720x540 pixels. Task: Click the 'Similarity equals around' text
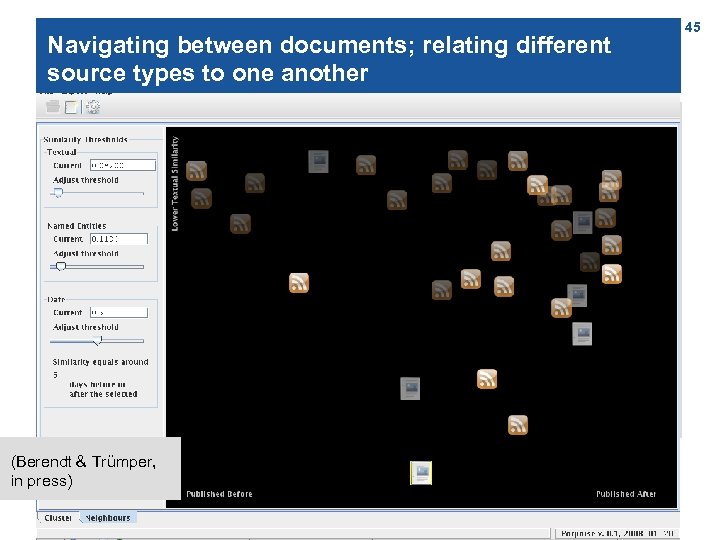pyautogui.click(x=101, y=362)
